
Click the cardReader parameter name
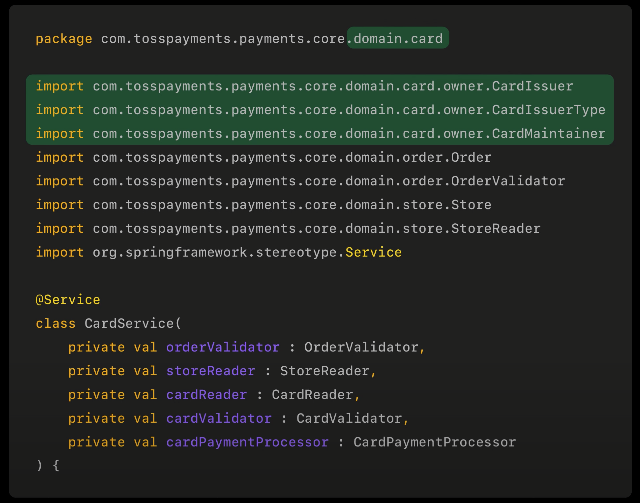pyautogui.click(x=207, y=394)
